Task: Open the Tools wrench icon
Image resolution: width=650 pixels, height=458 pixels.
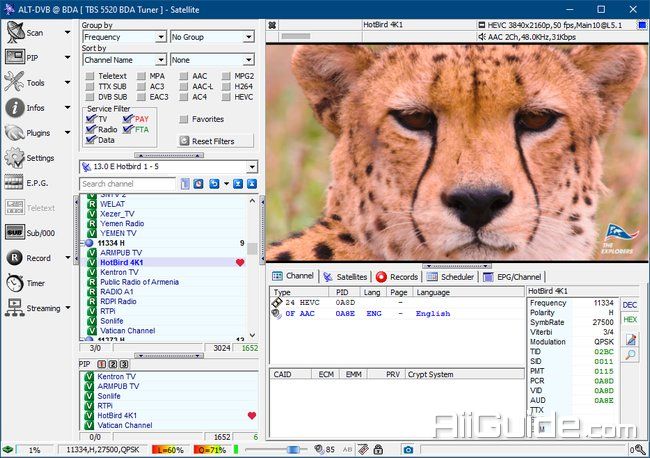Action: click(15, 82)
